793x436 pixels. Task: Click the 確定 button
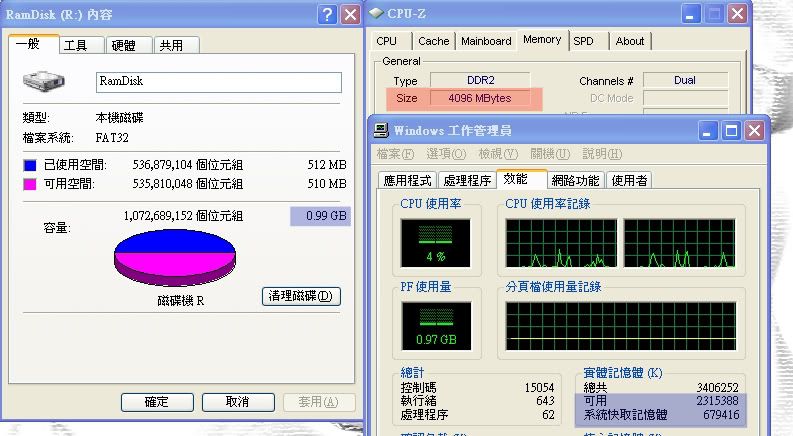(157, 402)
